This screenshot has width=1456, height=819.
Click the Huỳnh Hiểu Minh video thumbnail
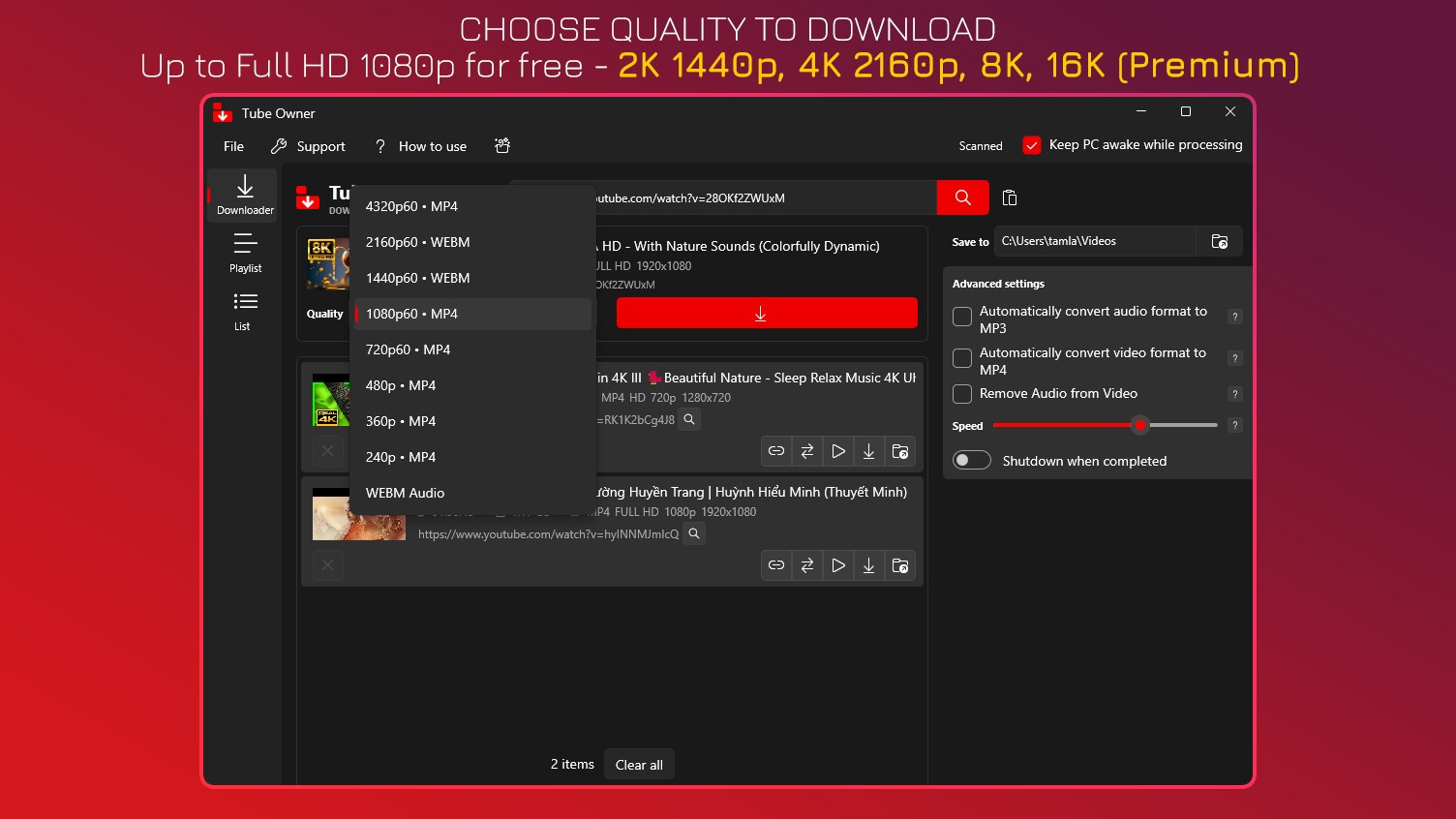point(359,514)
